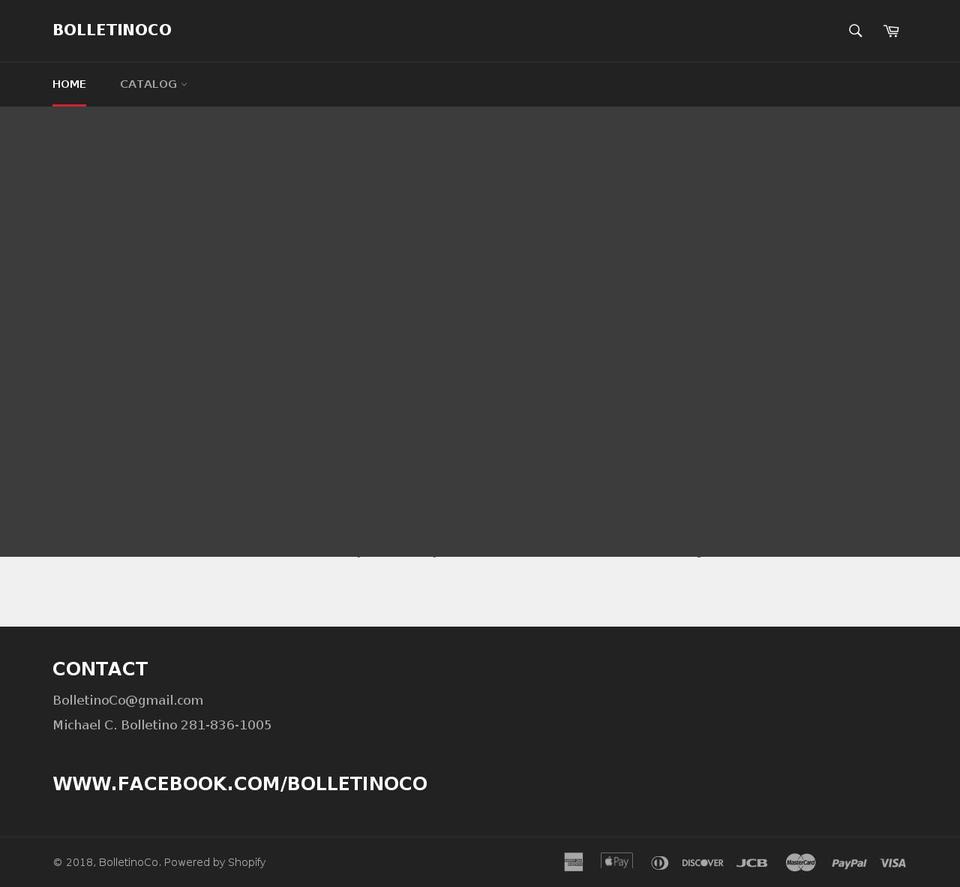The image size is (960, 887).
Task: Click the CONTACT heading
Action: click(x=100, y=668)
